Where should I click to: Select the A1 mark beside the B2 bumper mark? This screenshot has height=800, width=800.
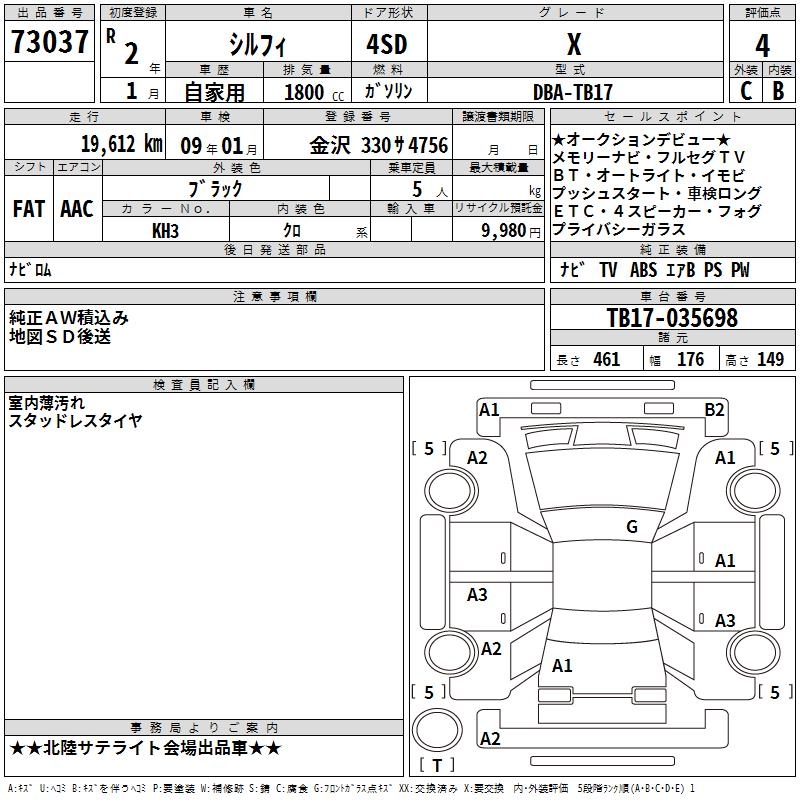489,410
